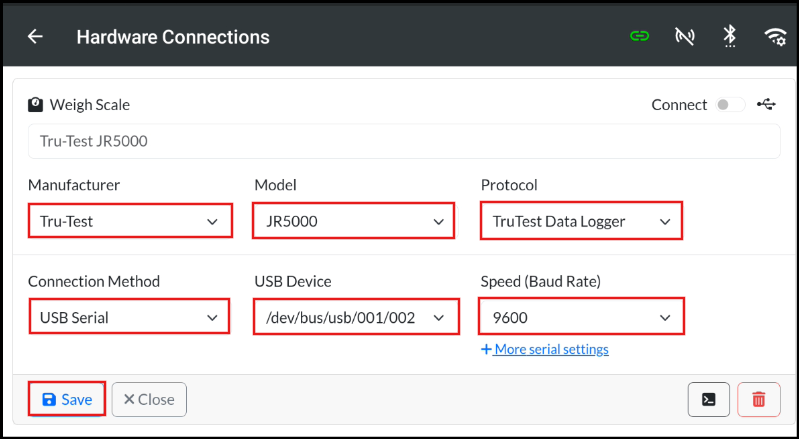The width and height of the screenshot is (799, 439).
Task: Click the Hardware Connections title
Action: click(x=173, y=37)
